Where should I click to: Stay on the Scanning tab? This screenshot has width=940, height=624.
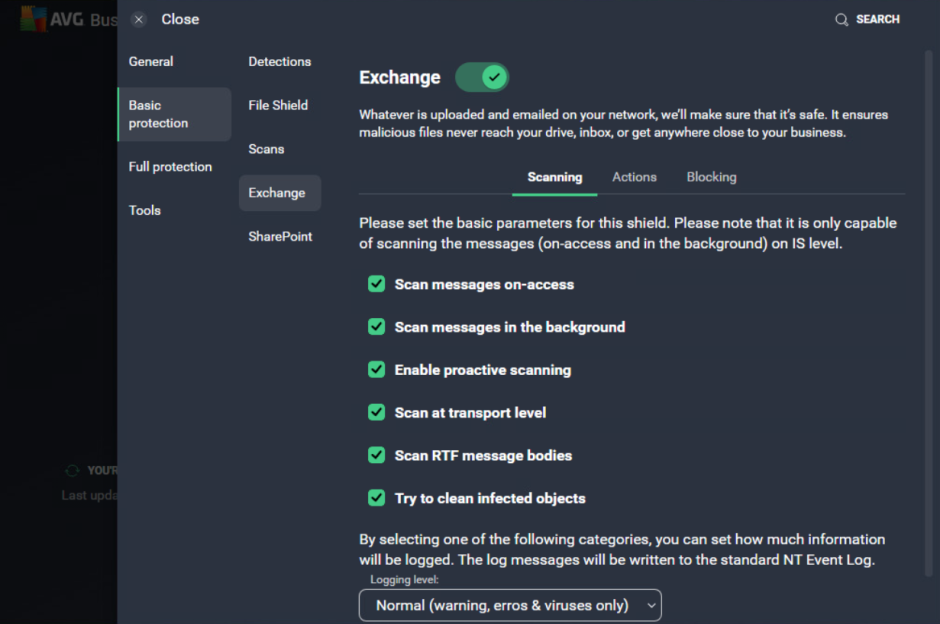[555, 177]
